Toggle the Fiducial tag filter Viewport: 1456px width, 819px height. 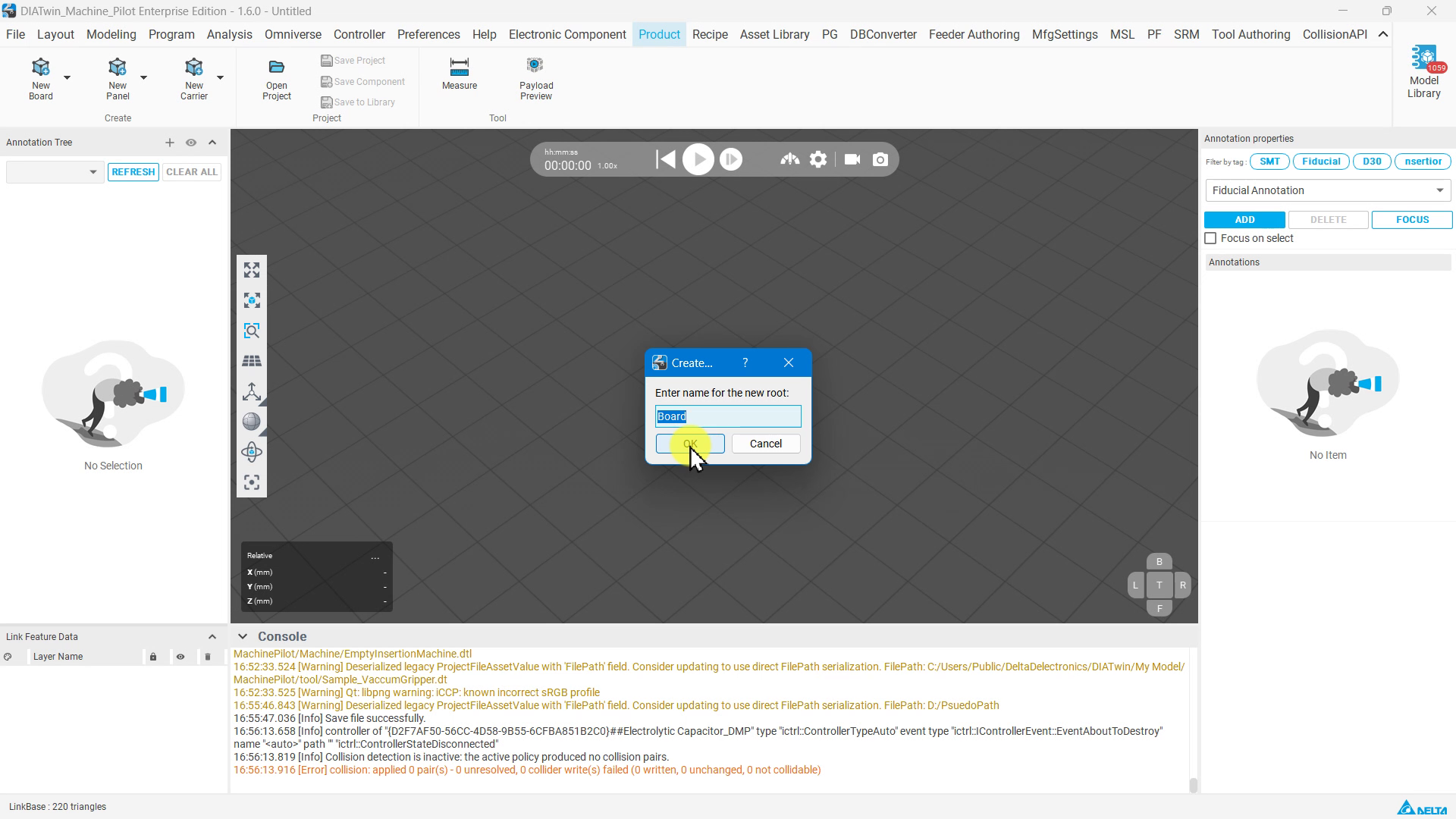[1321, 162]
